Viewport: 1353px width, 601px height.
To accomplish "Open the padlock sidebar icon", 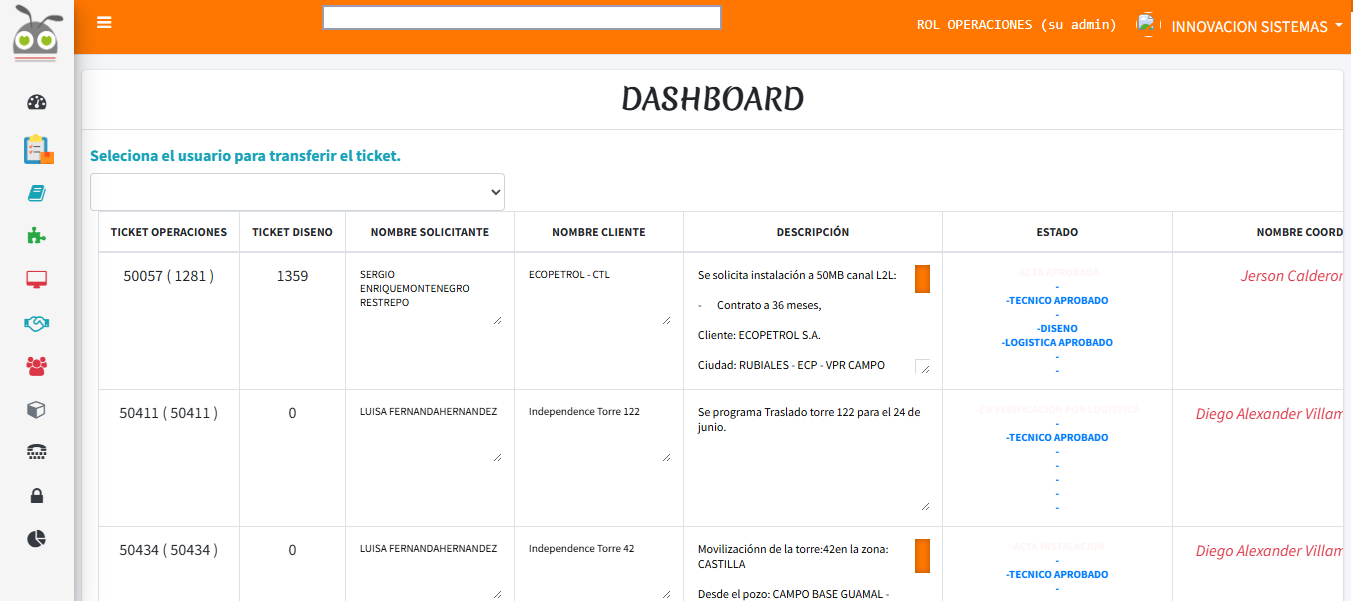I will click(x=37, y=496).
